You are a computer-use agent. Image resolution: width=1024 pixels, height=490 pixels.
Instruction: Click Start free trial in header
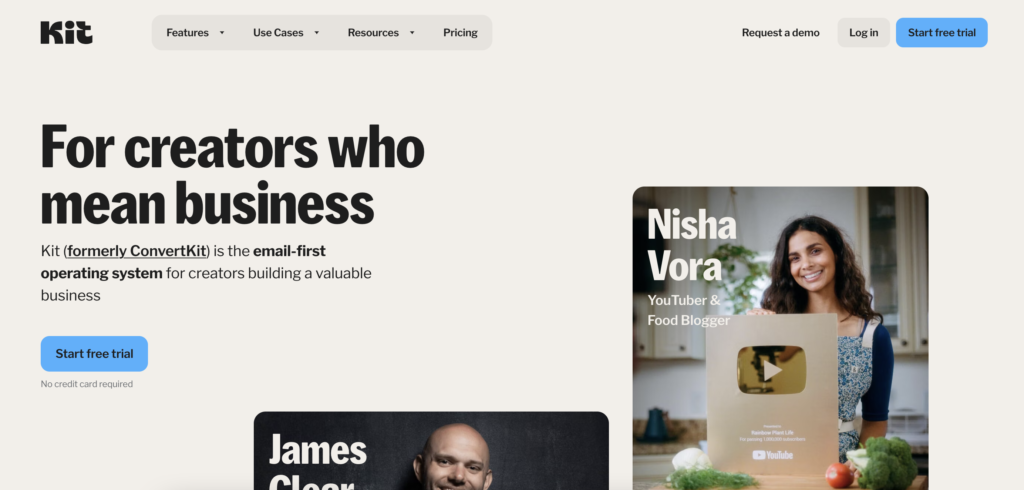click(941, 33)
